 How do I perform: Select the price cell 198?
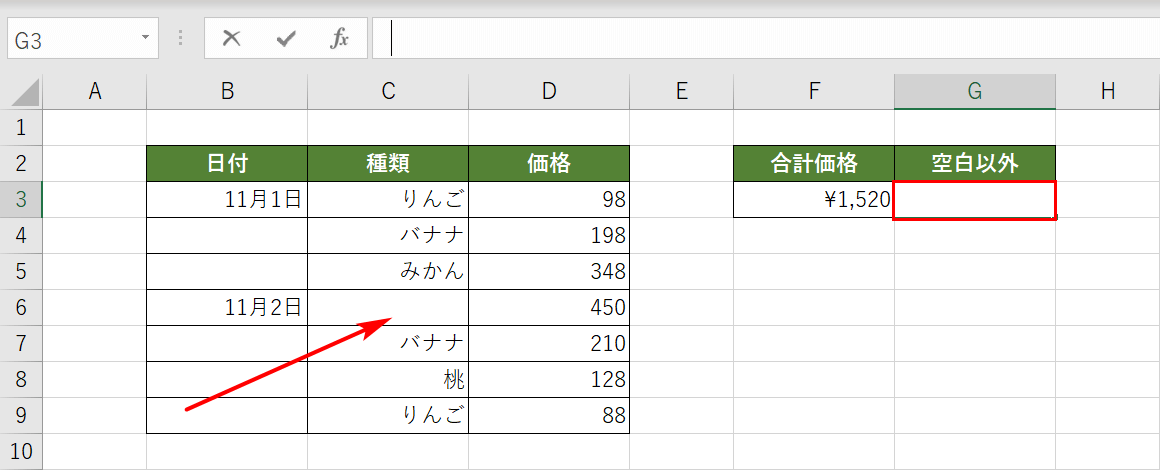(549, 235)
